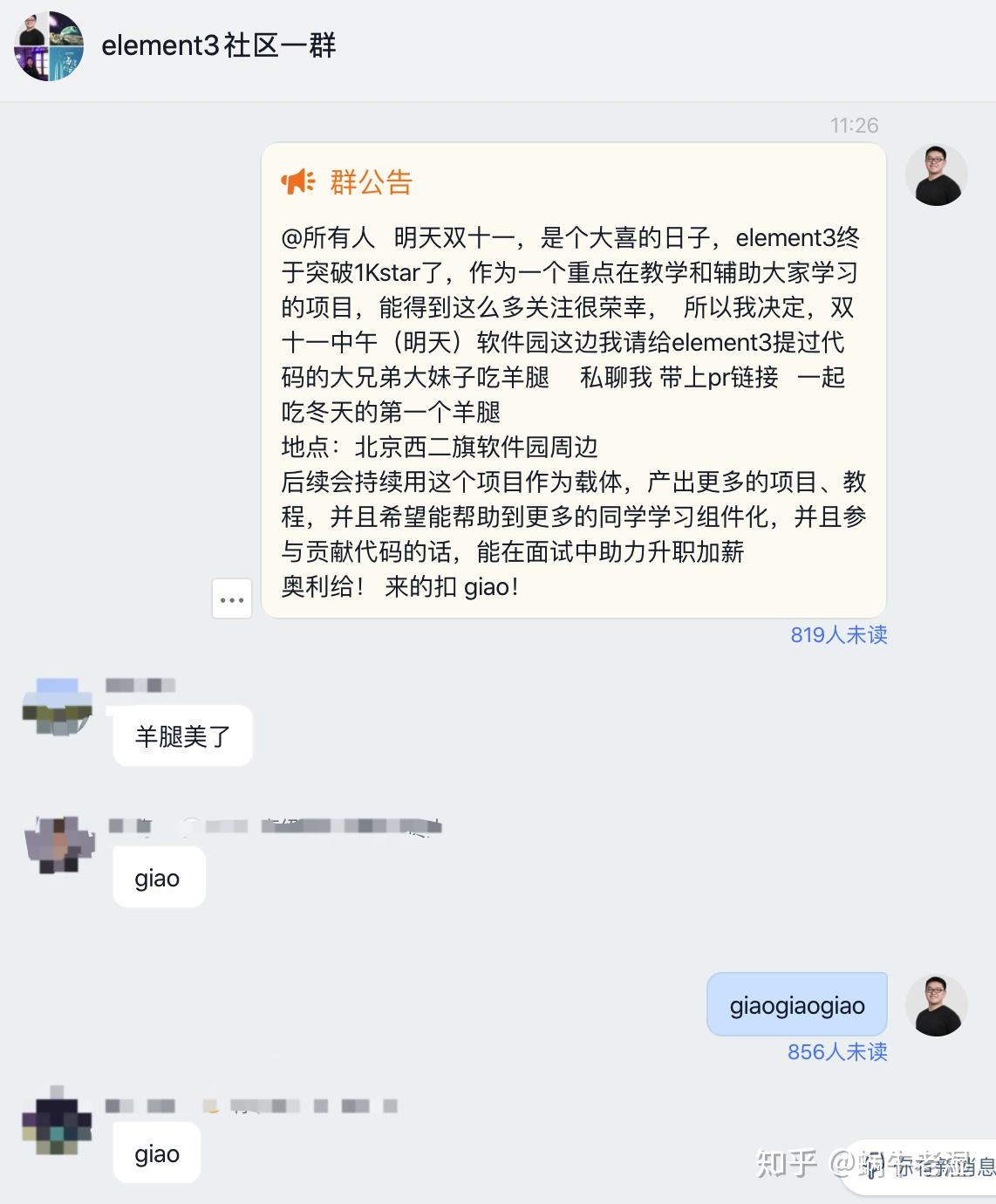Click the 11:26 timestamp

[854, 126]
